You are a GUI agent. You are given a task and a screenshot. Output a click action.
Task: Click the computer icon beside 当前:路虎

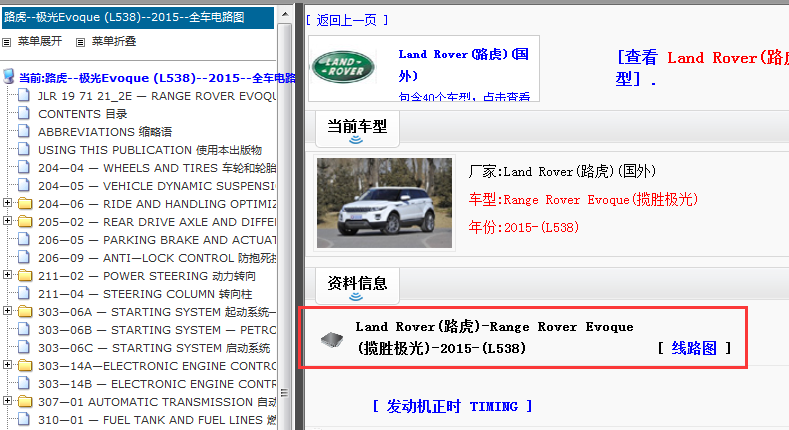(9, 77)
